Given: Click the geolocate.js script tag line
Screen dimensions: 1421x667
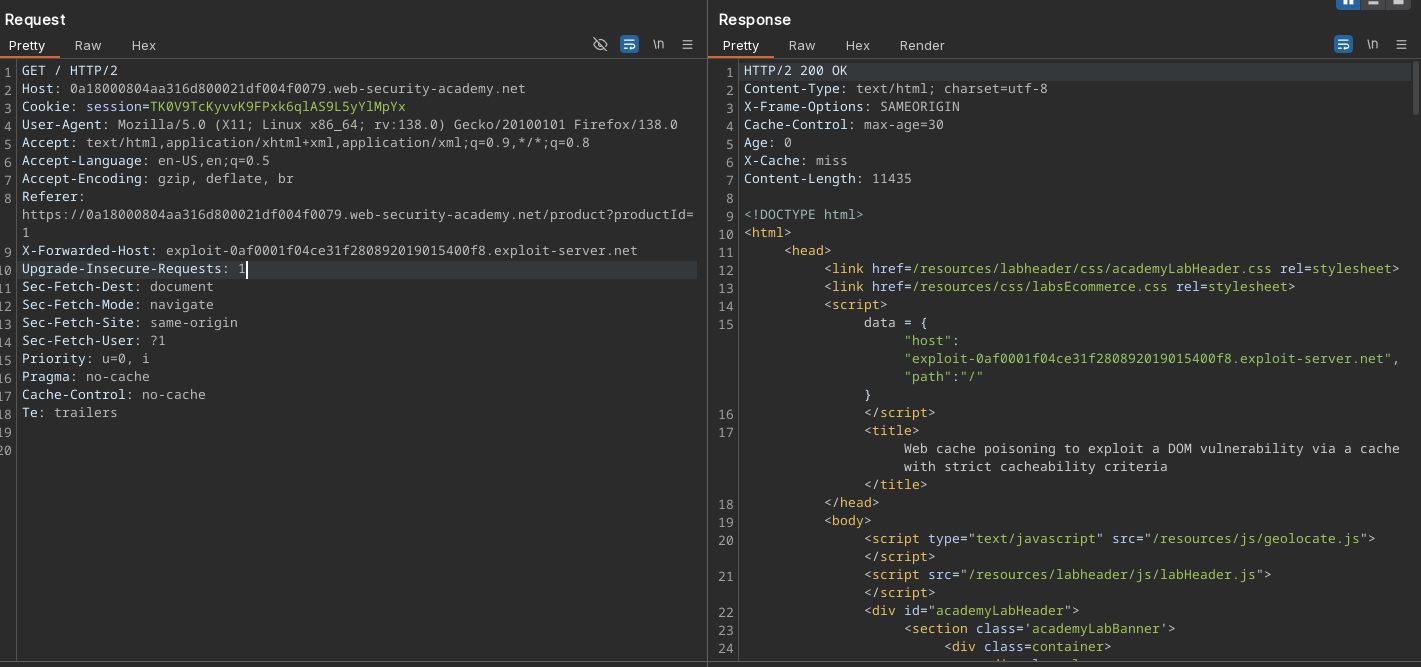Looking at the screenshot, I should [x=1120, y=538].
